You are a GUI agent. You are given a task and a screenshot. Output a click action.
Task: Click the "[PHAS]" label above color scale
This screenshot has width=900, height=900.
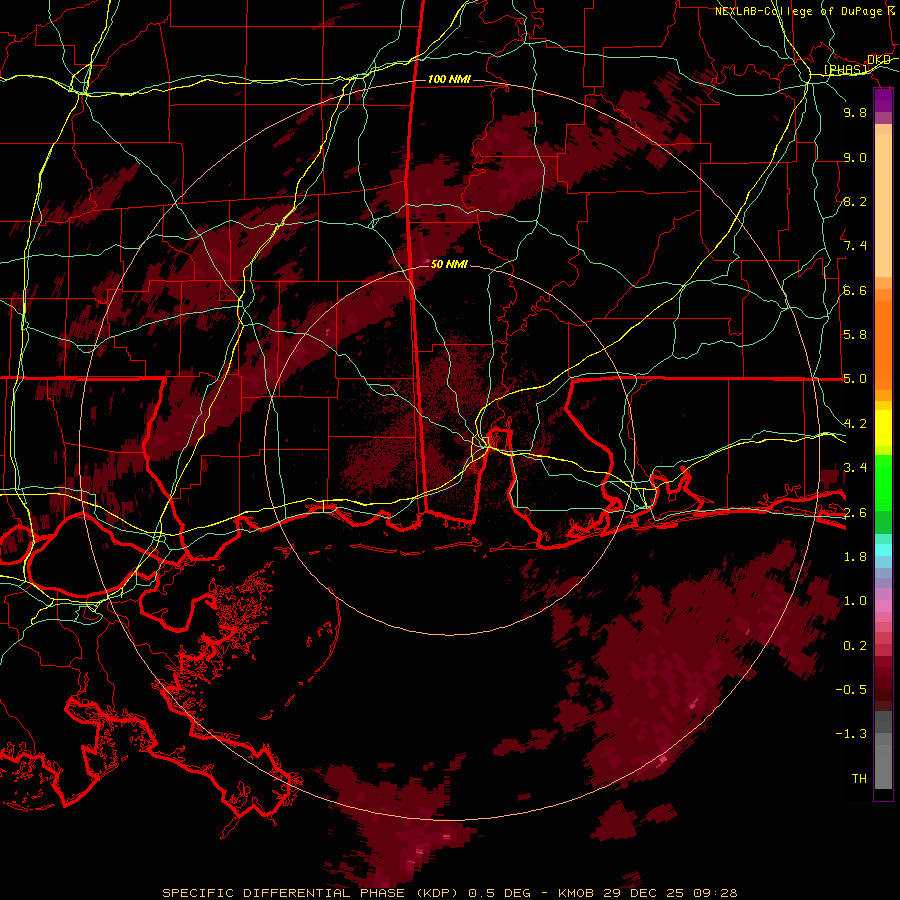pyautogui.click(x=846, y=70)
